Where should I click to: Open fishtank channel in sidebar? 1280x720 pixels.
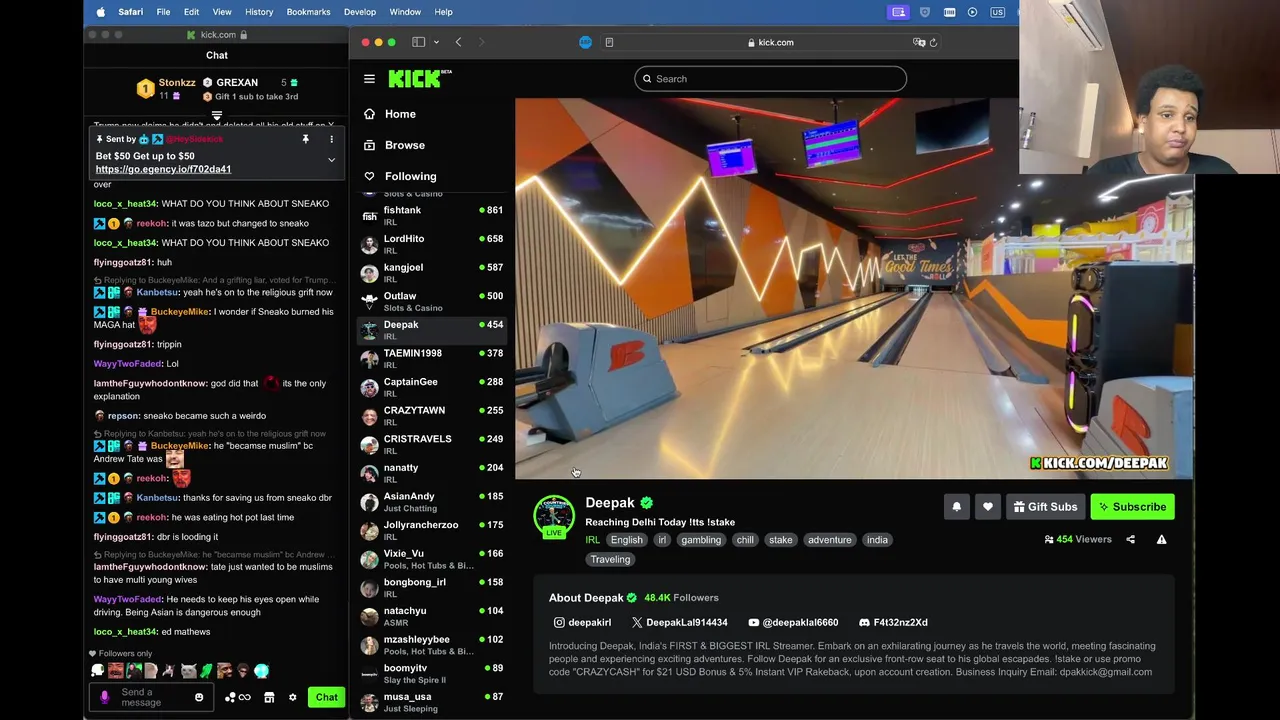[432, 215]
